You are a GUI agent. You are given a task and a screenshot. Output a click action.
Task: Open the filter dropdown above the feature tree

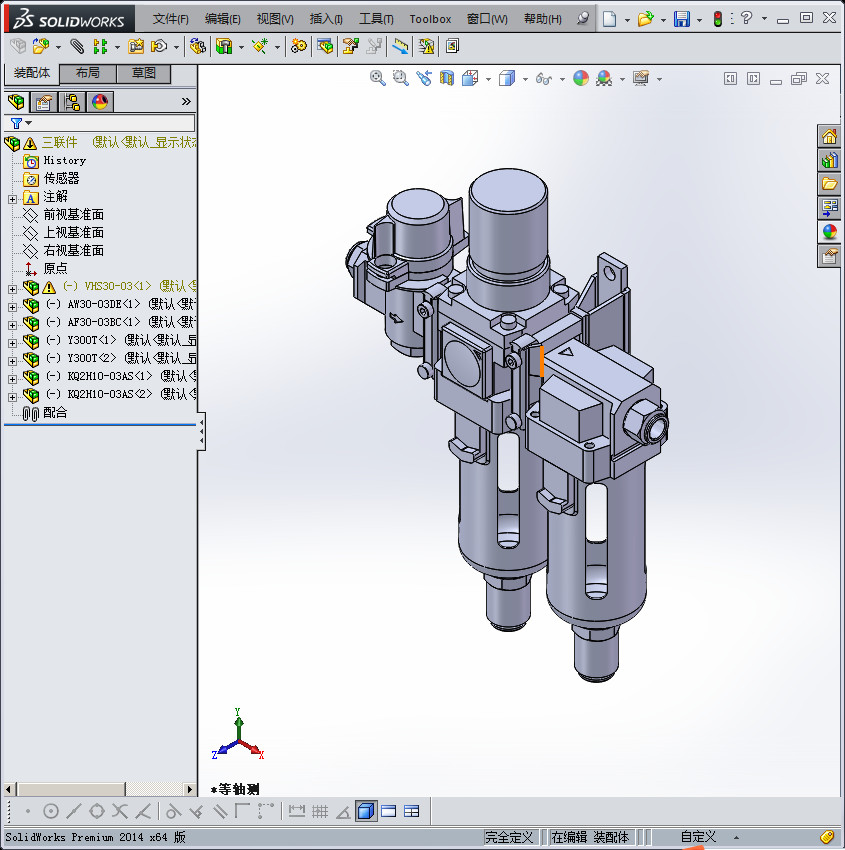pyautogui.click(x=21, y=123)
